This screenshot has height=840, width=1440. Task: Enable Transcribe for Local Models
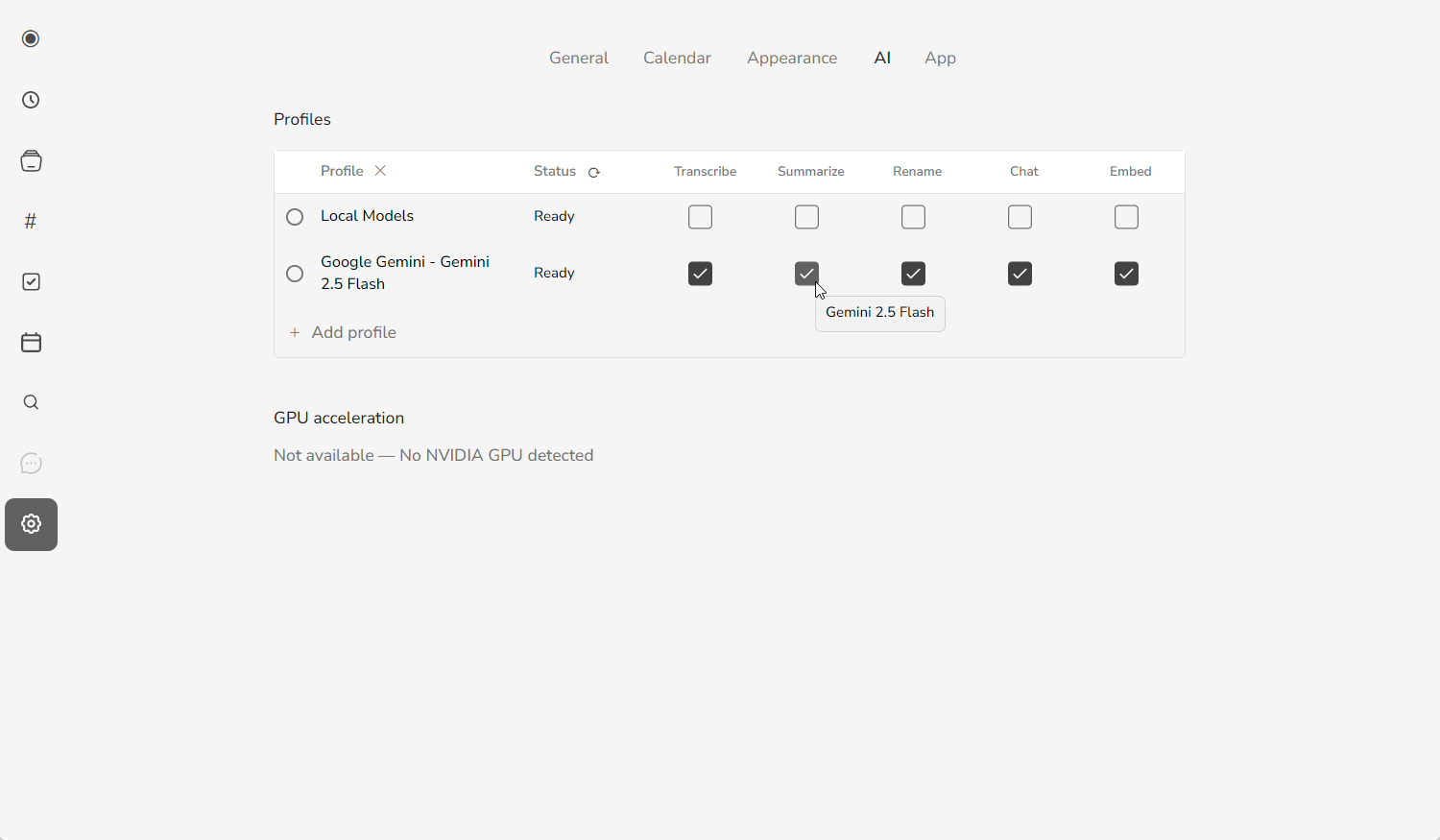(x=700, y=217)
